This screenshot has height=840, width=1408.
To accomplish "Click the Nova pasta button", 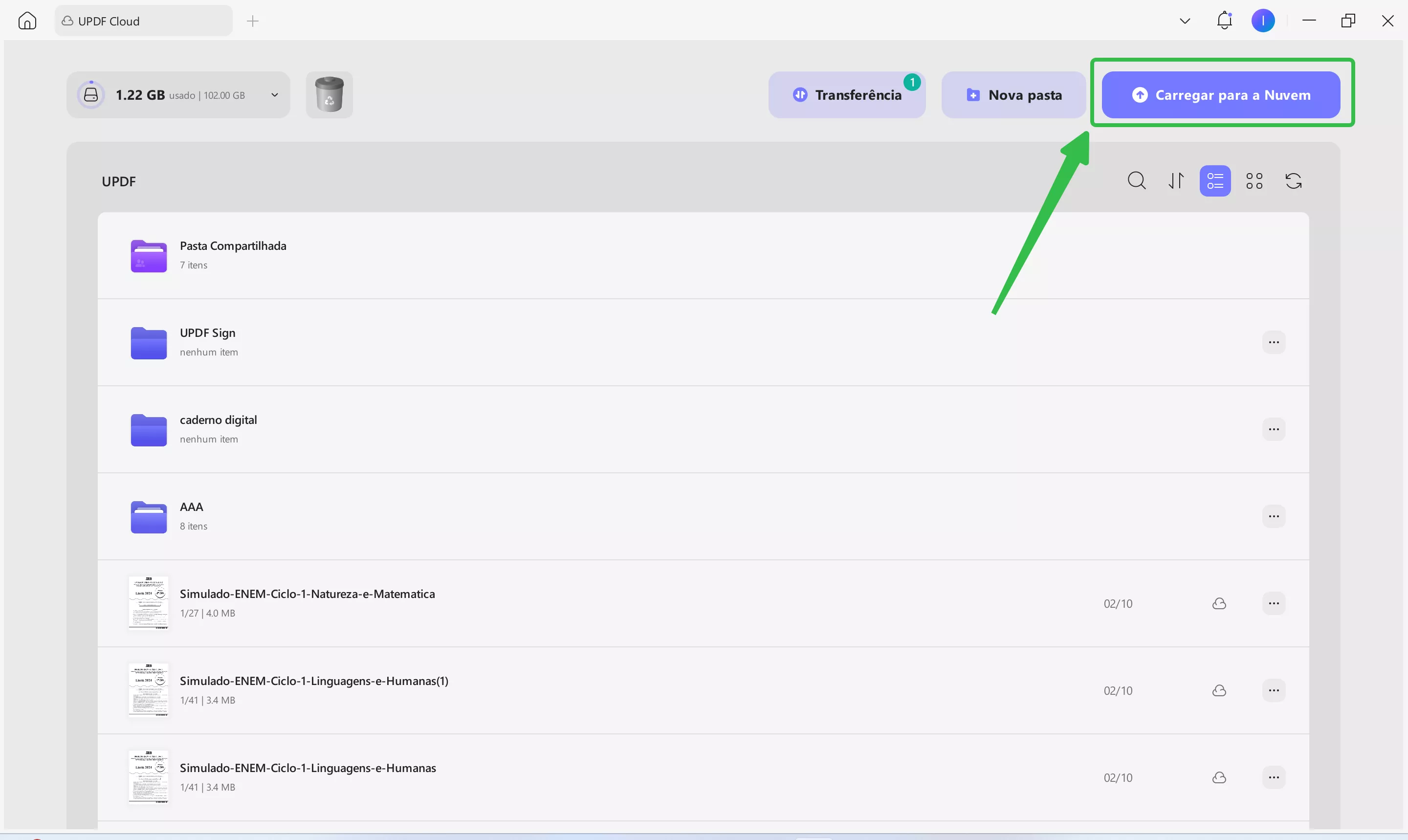I will coord(1013,95).
